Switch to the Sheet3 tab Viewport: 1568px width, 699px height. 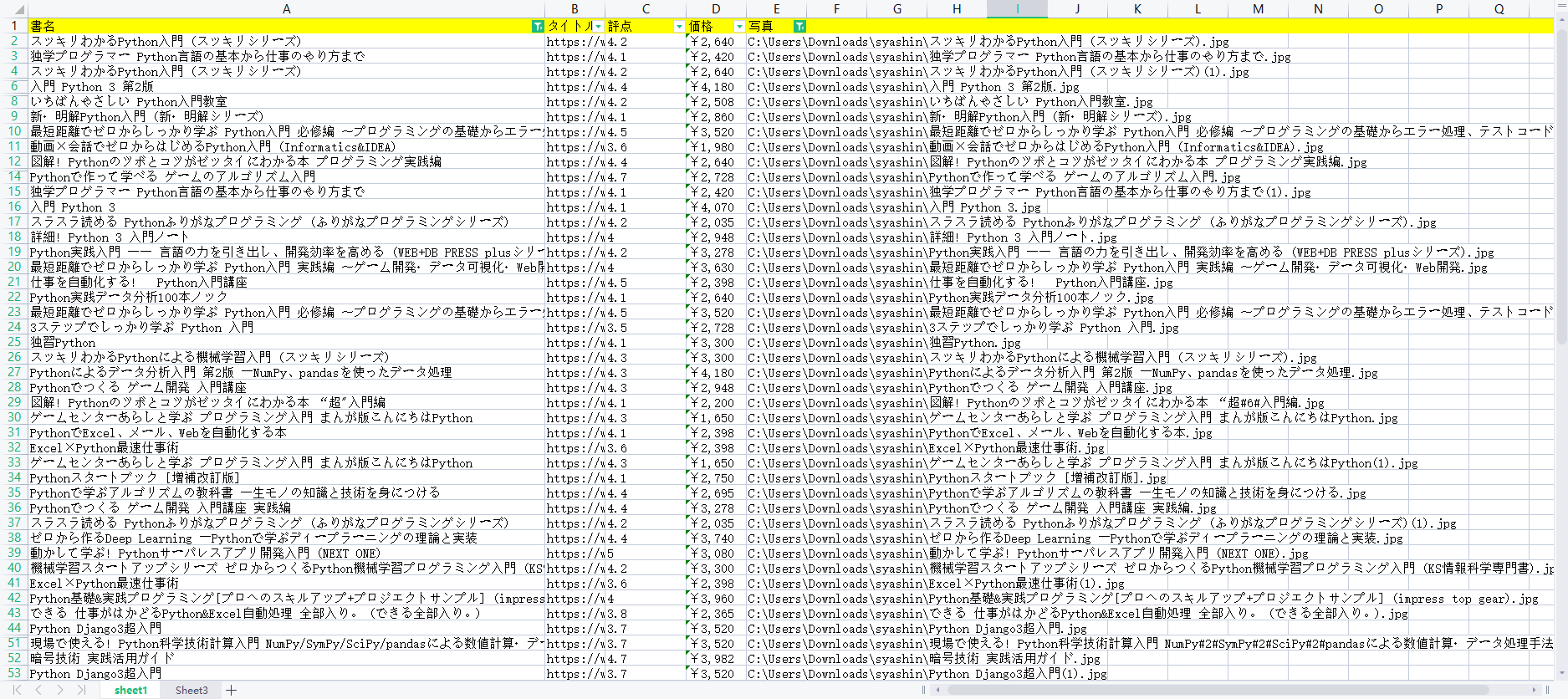pos(192,690)
